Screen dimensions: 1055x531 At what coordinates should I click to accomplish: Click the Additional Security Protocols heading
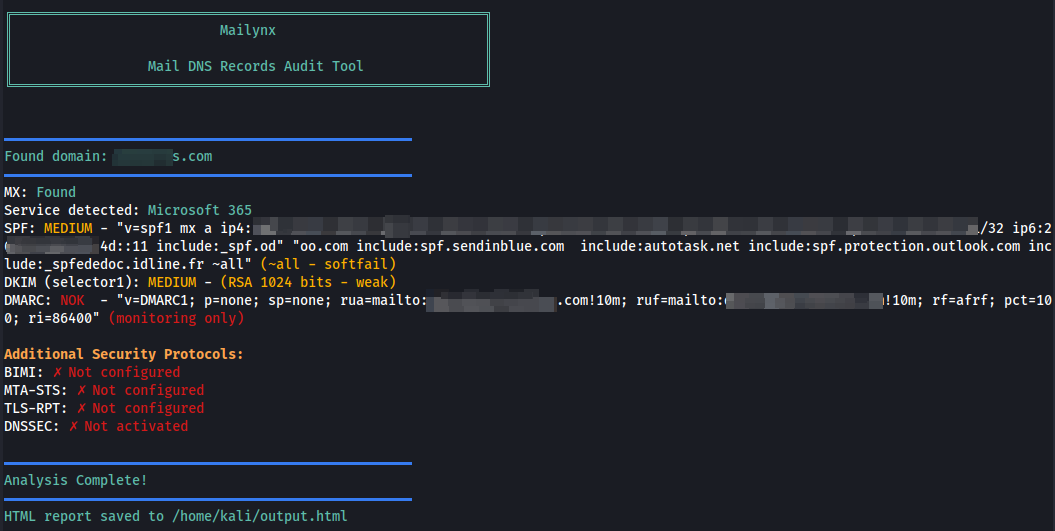pyautogui.click(x=124, y=354)
